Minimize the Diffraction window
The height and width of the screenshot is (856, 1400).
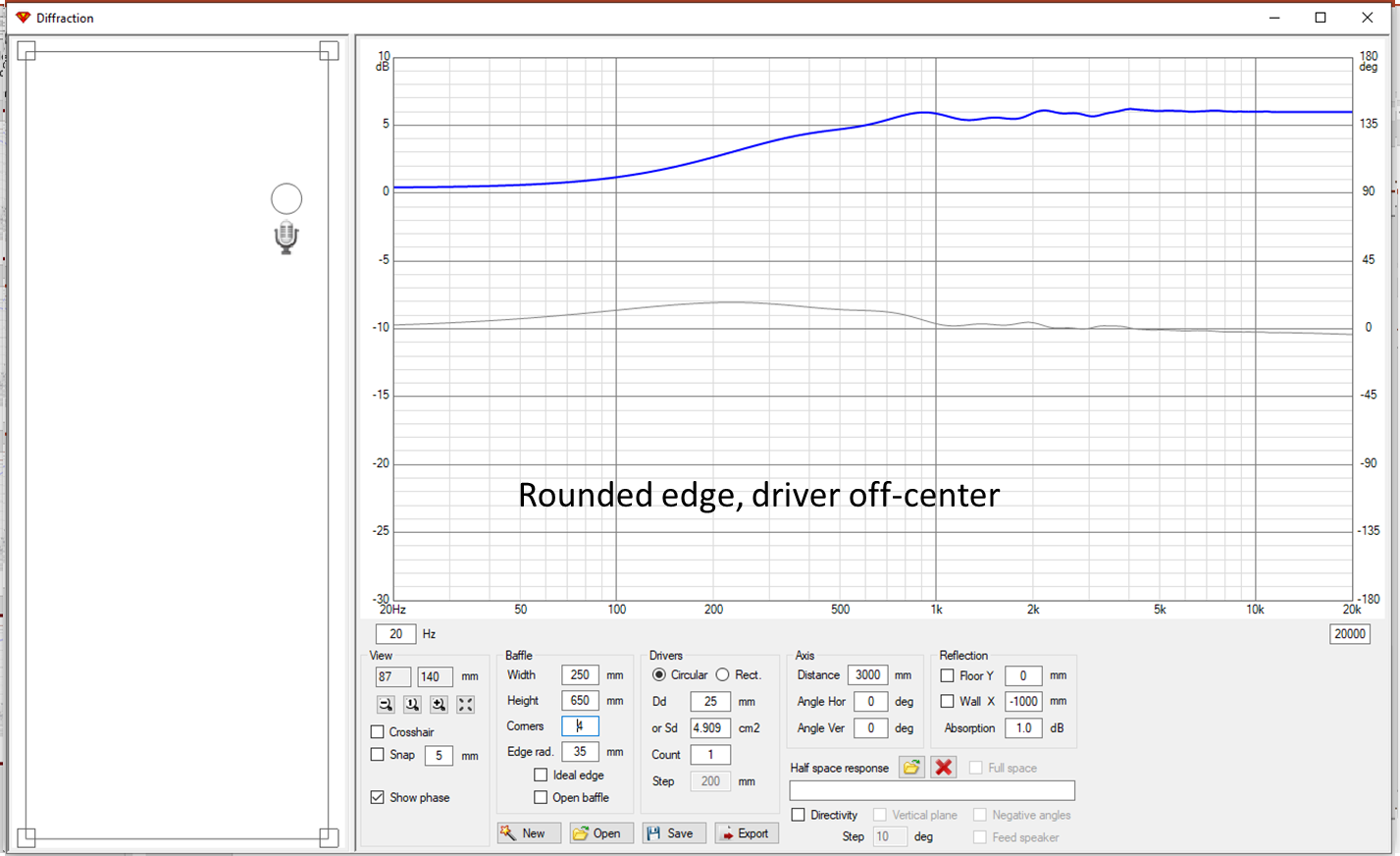1274,18
